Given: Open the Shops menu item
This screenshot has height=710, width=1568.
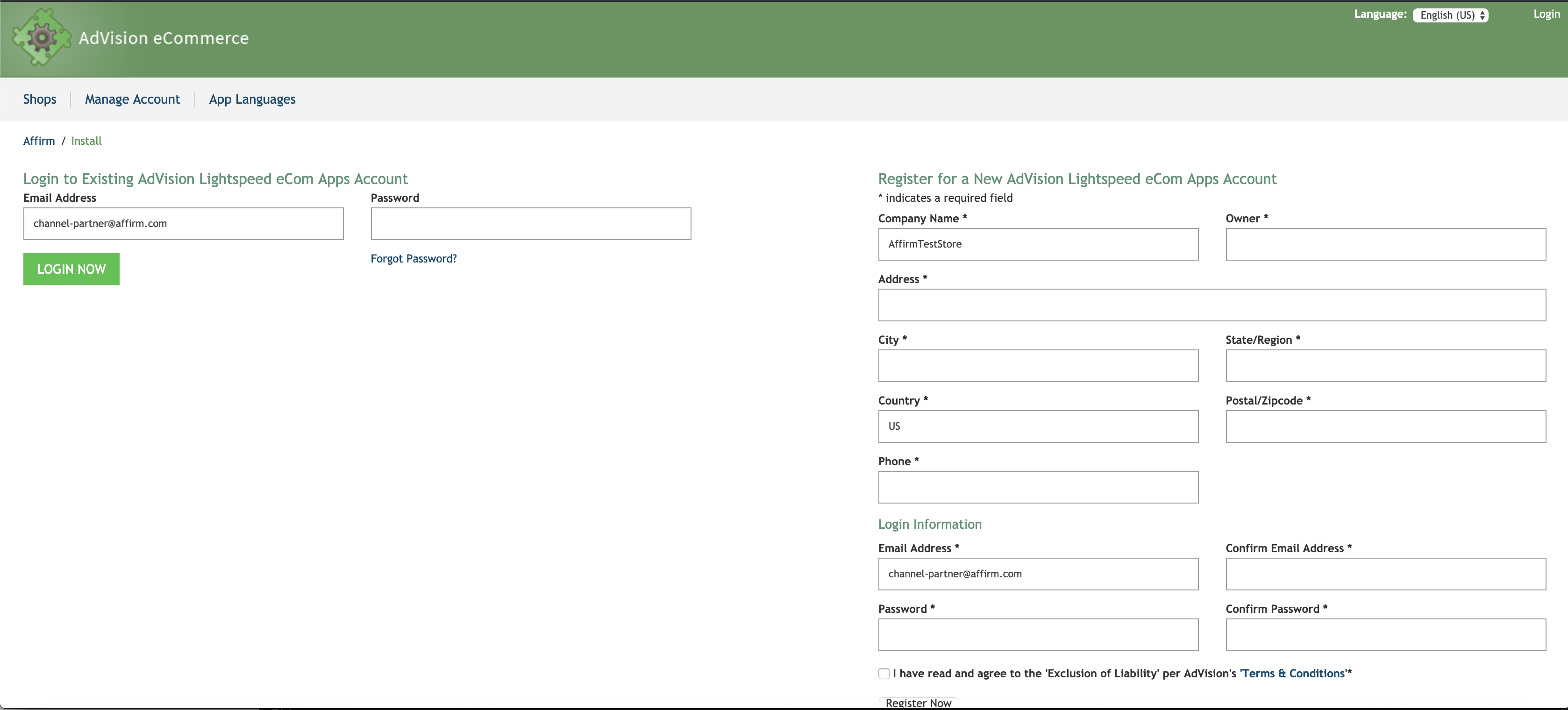Looking at the screenshot, I should (x=40, y=99).
